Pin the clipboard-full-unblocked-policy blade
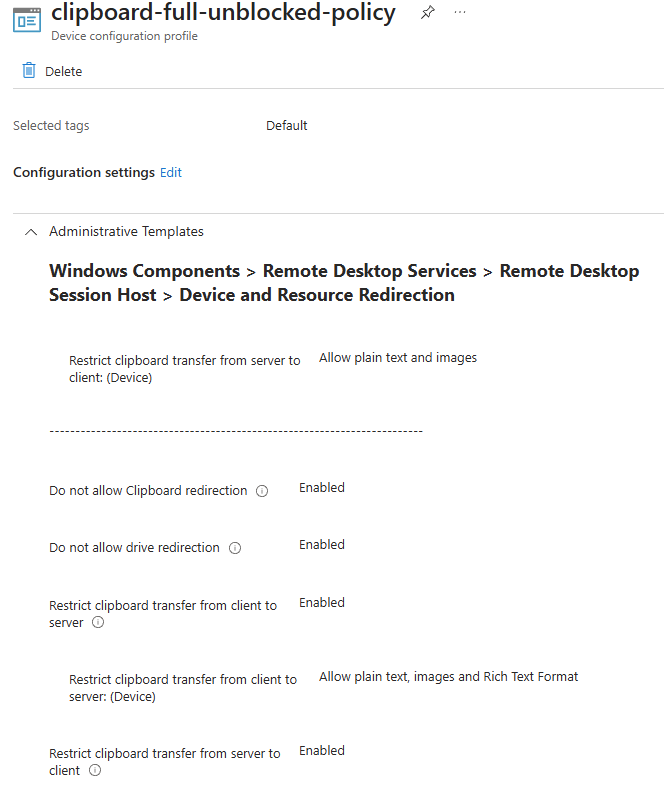Screen dimensions: 664x792 coord(428,13)
